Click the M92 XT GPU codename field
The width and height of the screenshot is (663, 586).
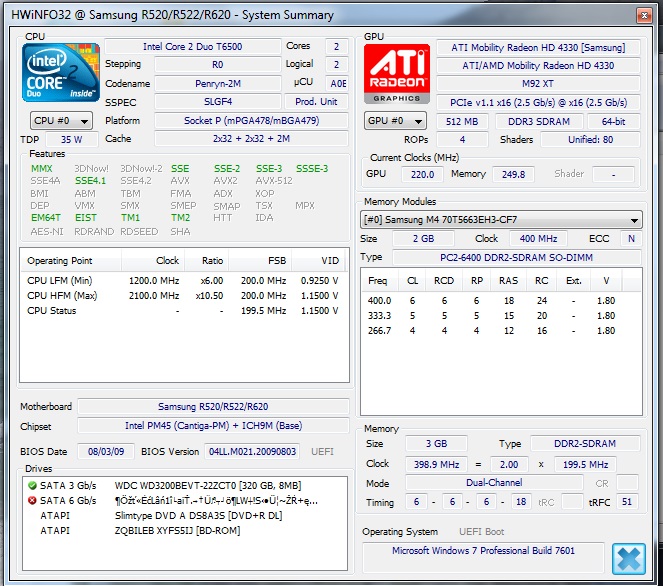tap(538, 84)
